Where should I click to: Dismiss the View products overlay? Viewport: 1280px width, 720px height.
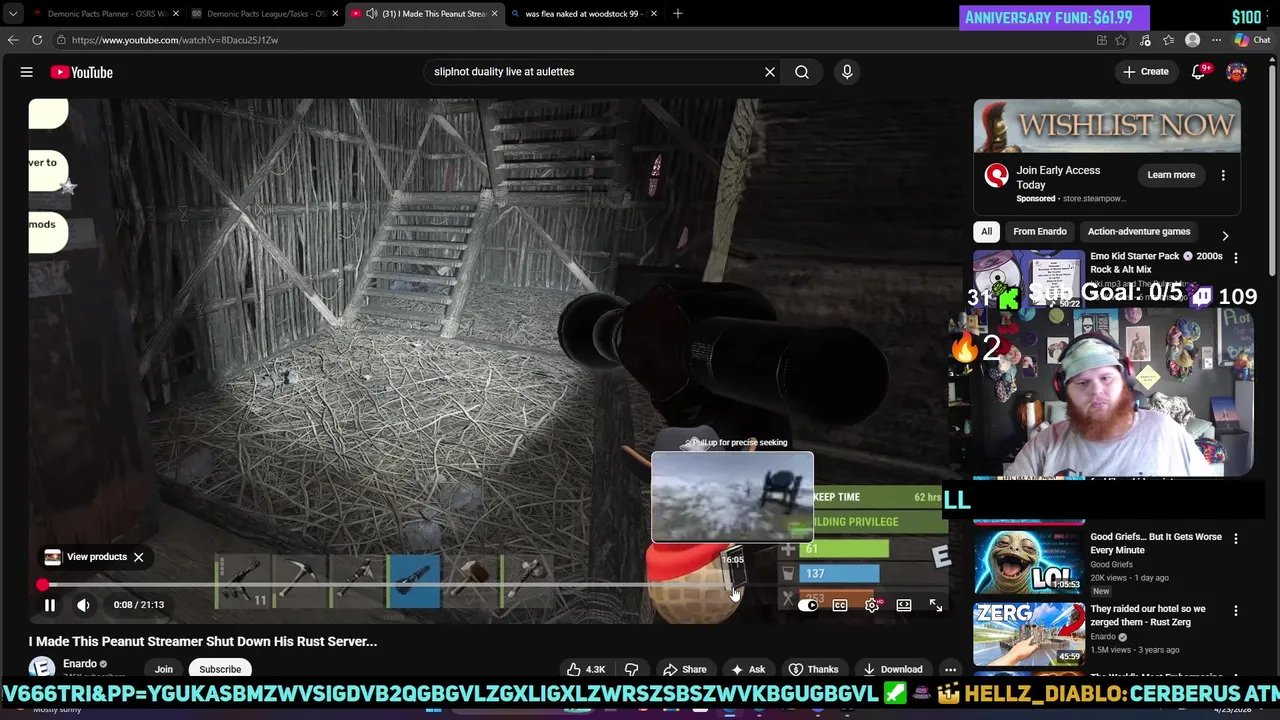click(139, 557)
